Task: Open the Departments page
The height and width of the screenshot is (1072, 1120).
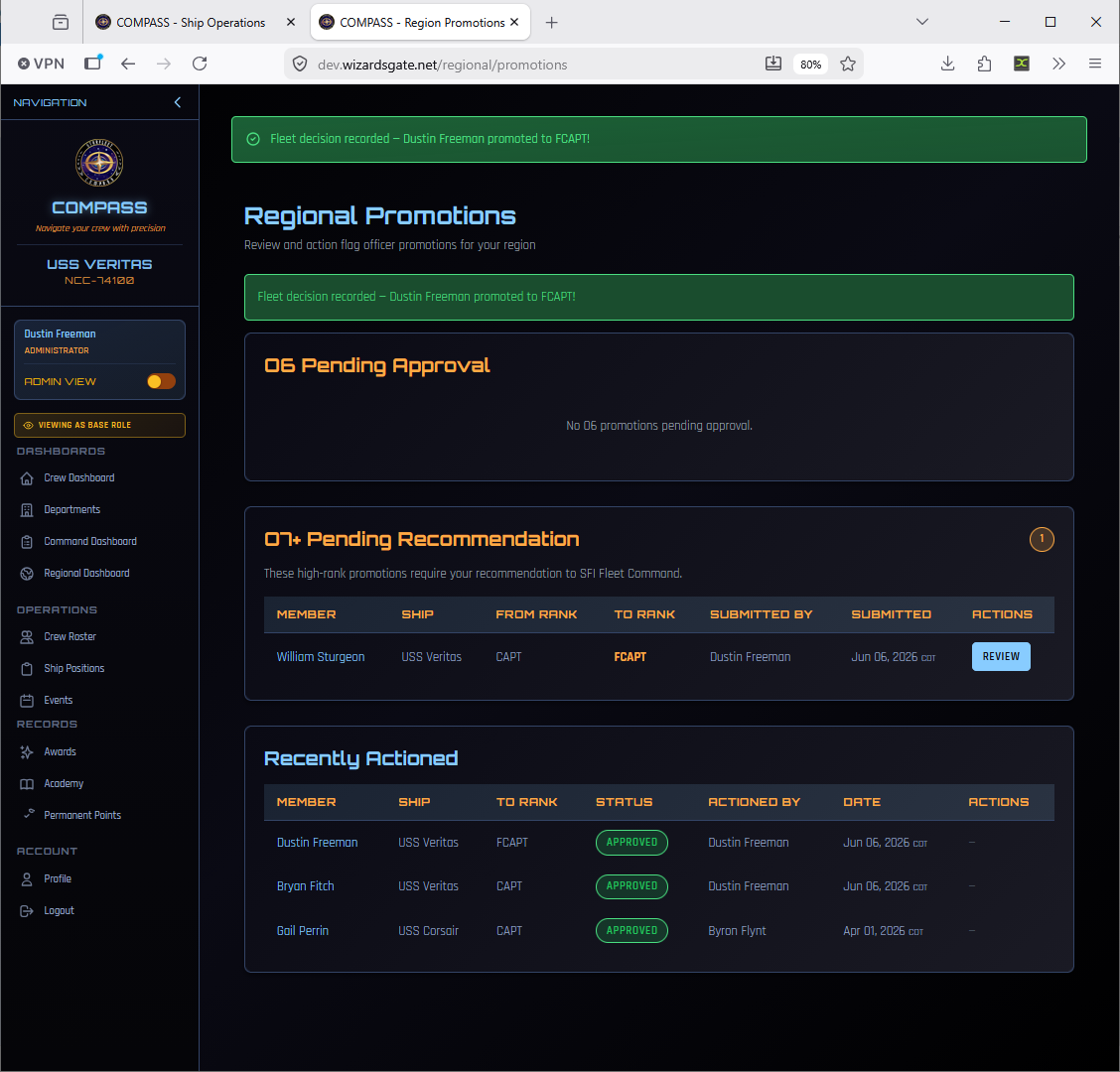Action: [72, 509]
